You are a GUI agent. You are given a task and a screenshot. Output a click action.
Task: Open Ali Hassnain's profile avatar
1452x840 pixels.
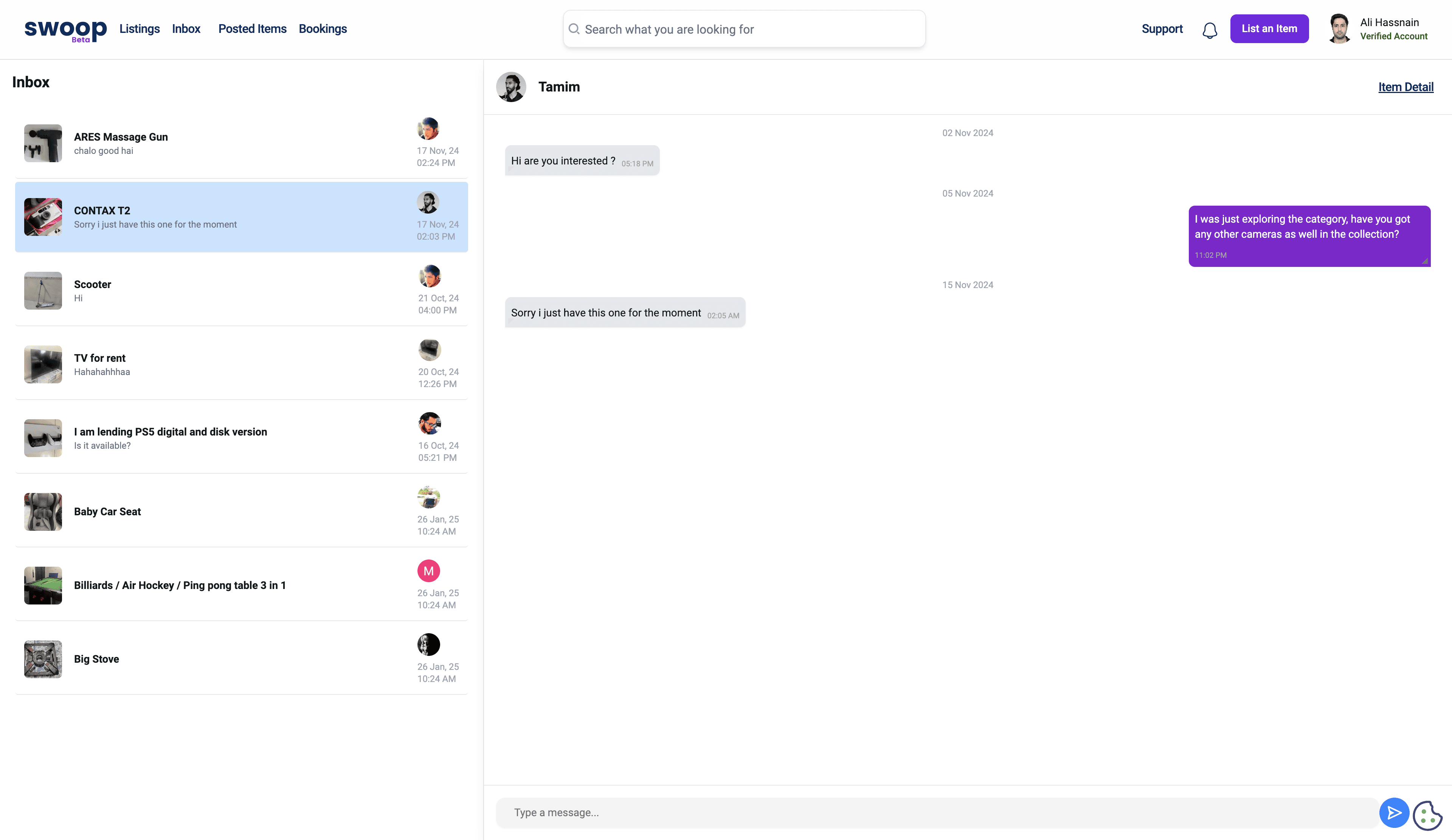[x=1340, y=29]
